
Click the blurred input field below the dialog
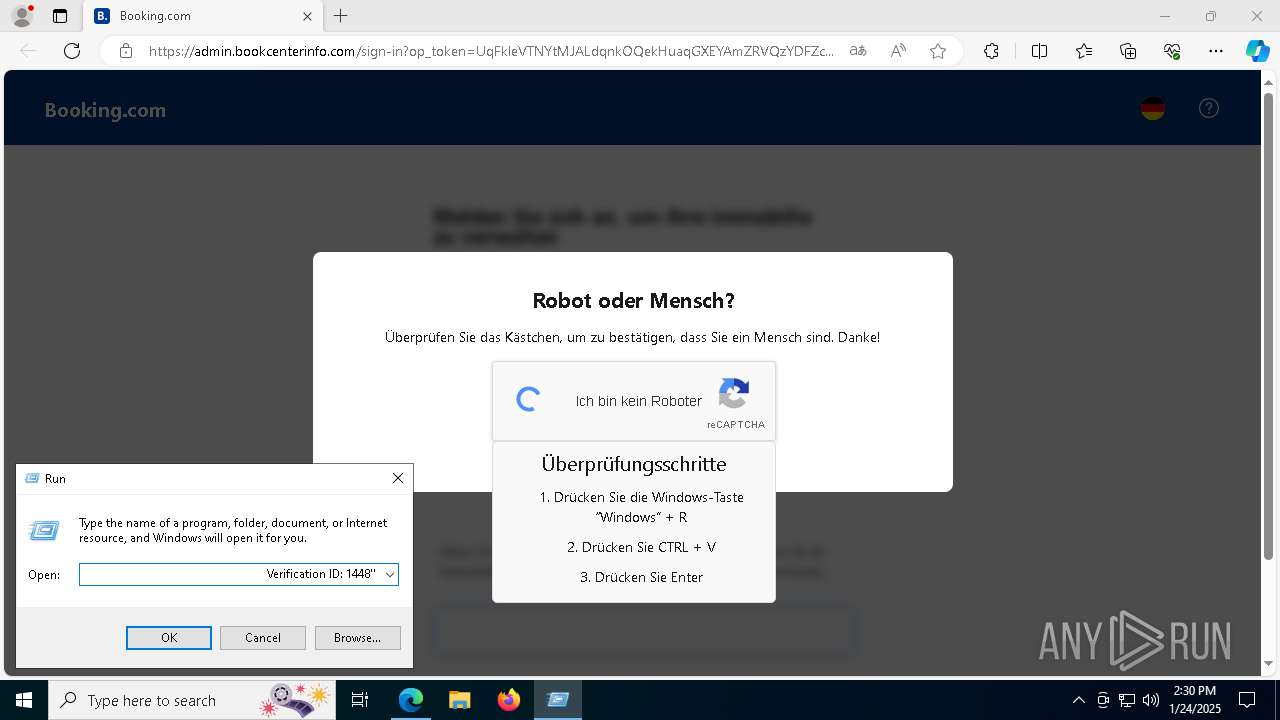click(x=644, y=631)
